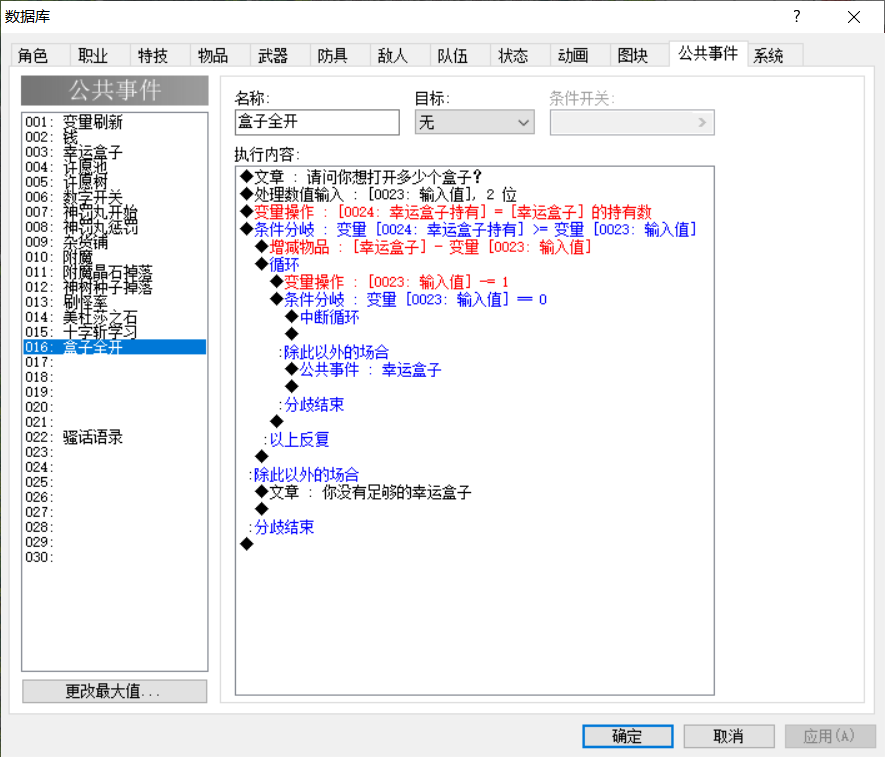Viewport: 885px width, 757px height.
Task: Switch to the 职业 tab
Action: [100, 56]
